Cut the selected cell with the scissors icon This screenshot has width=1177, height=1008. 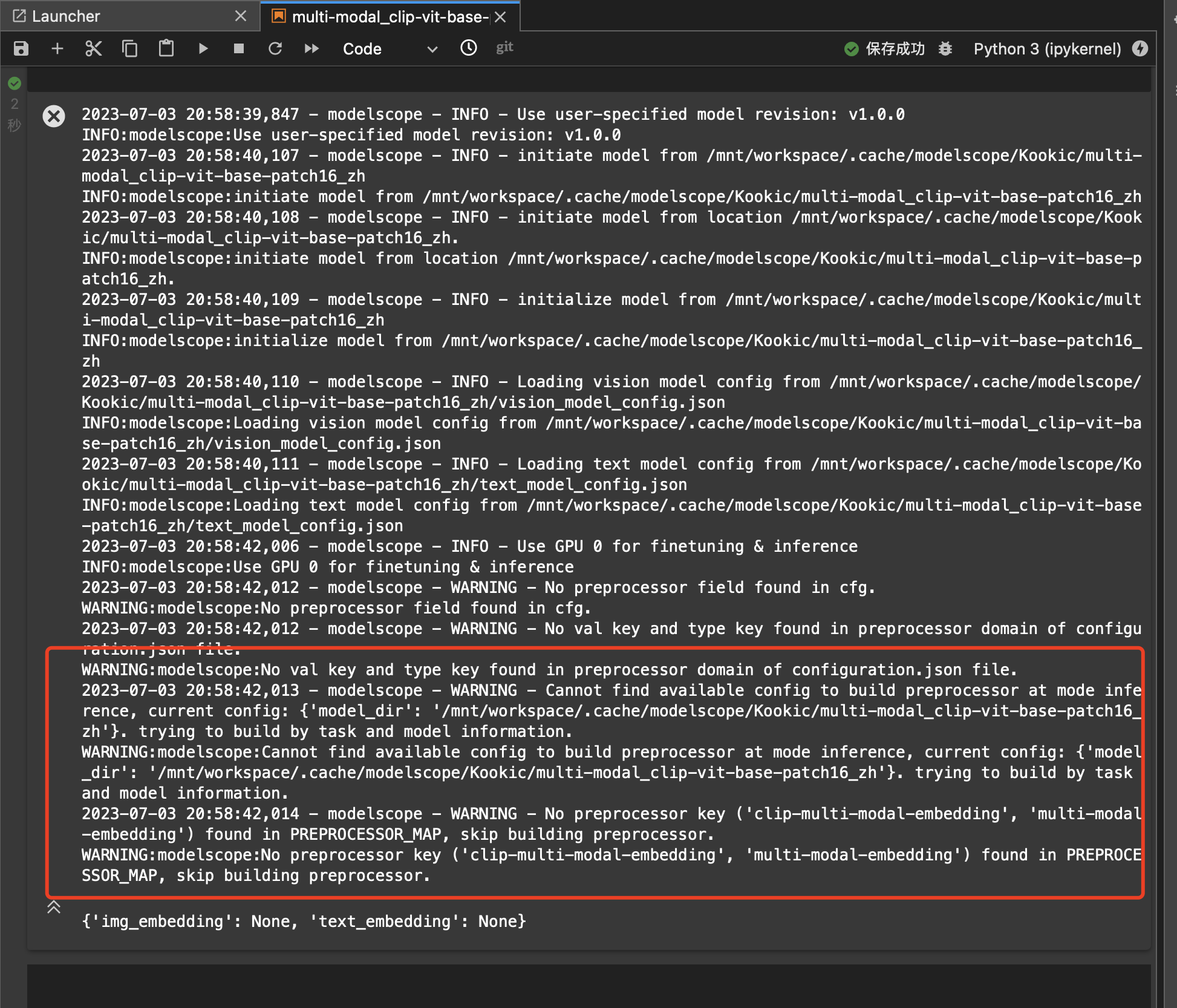coord(93,48)
